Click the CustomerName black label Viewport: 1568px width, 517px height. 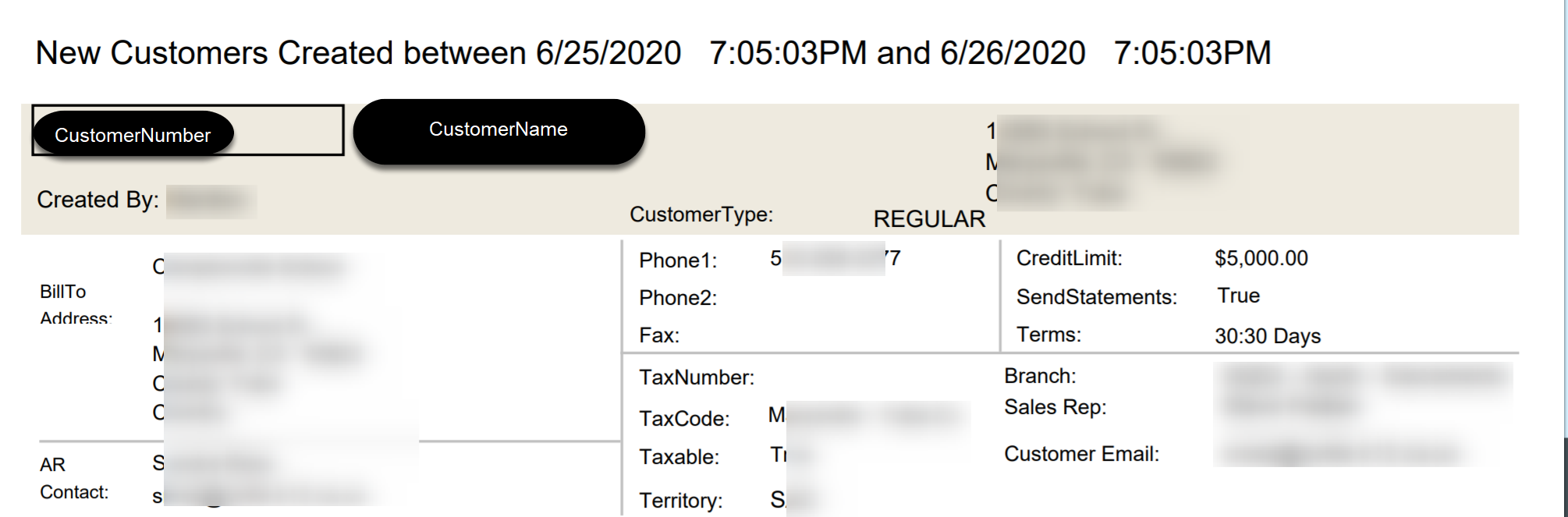[498, 130]
